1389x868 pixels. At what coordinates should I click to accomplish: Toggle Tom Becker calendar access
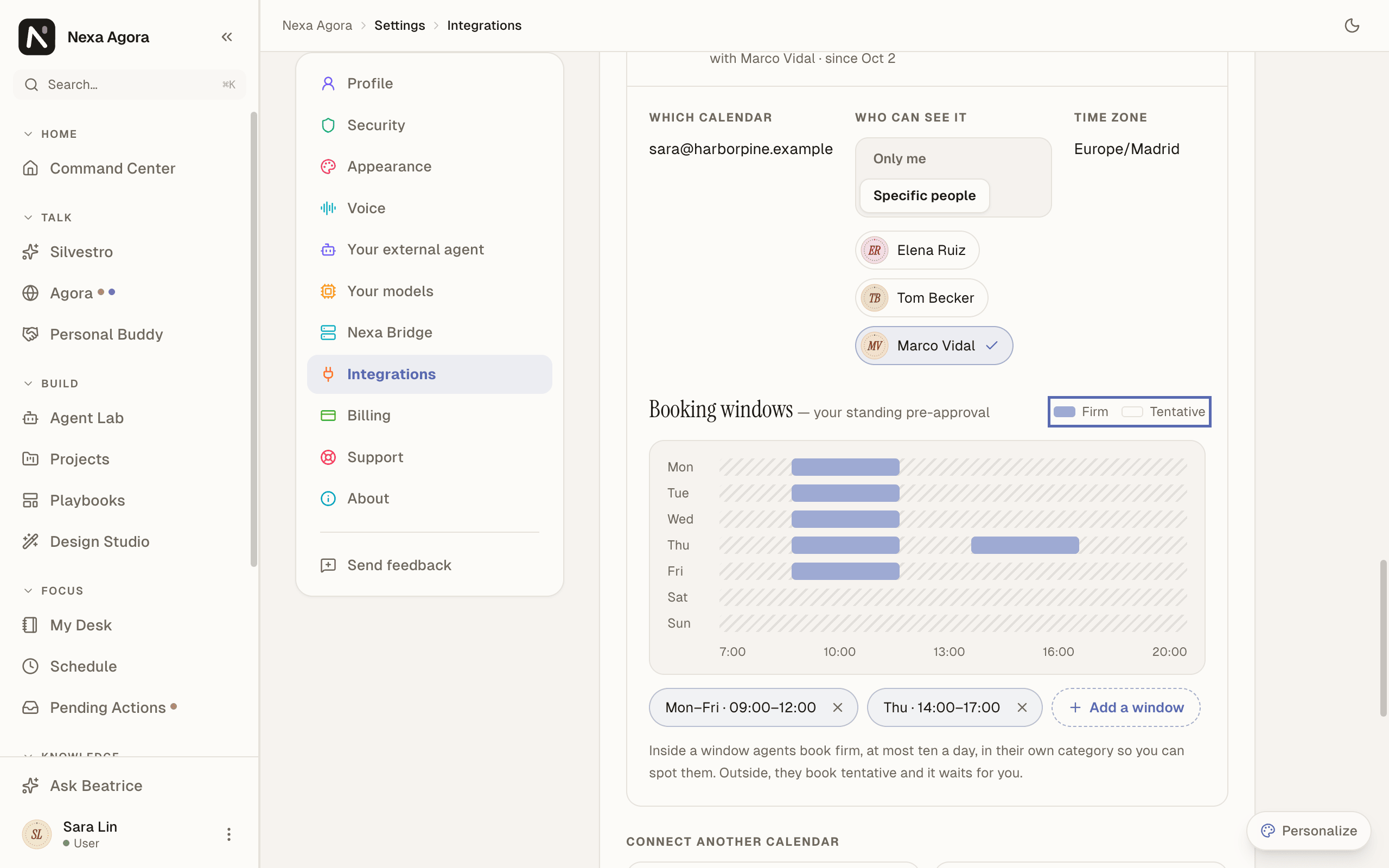[x=921, y=298]
